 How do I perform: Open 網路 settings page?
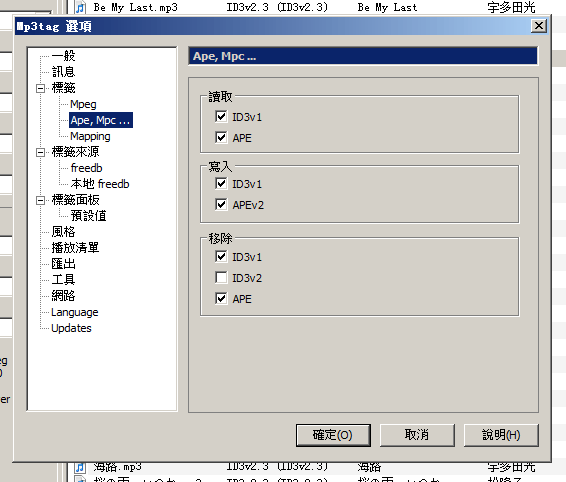pos(63,296)
